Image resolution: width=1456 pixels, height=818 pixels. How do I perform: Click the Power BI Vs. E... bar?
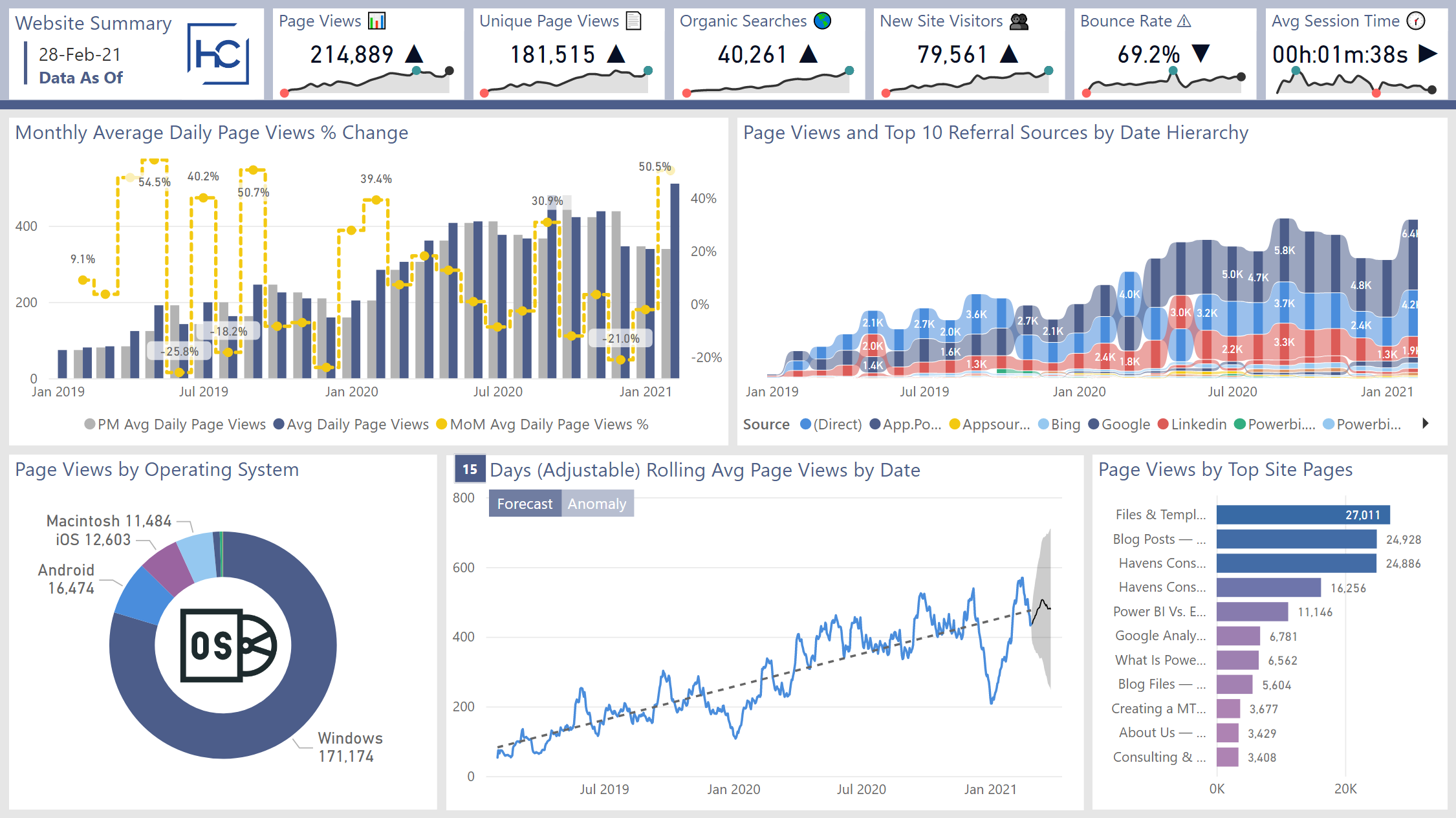point(1252,612)
